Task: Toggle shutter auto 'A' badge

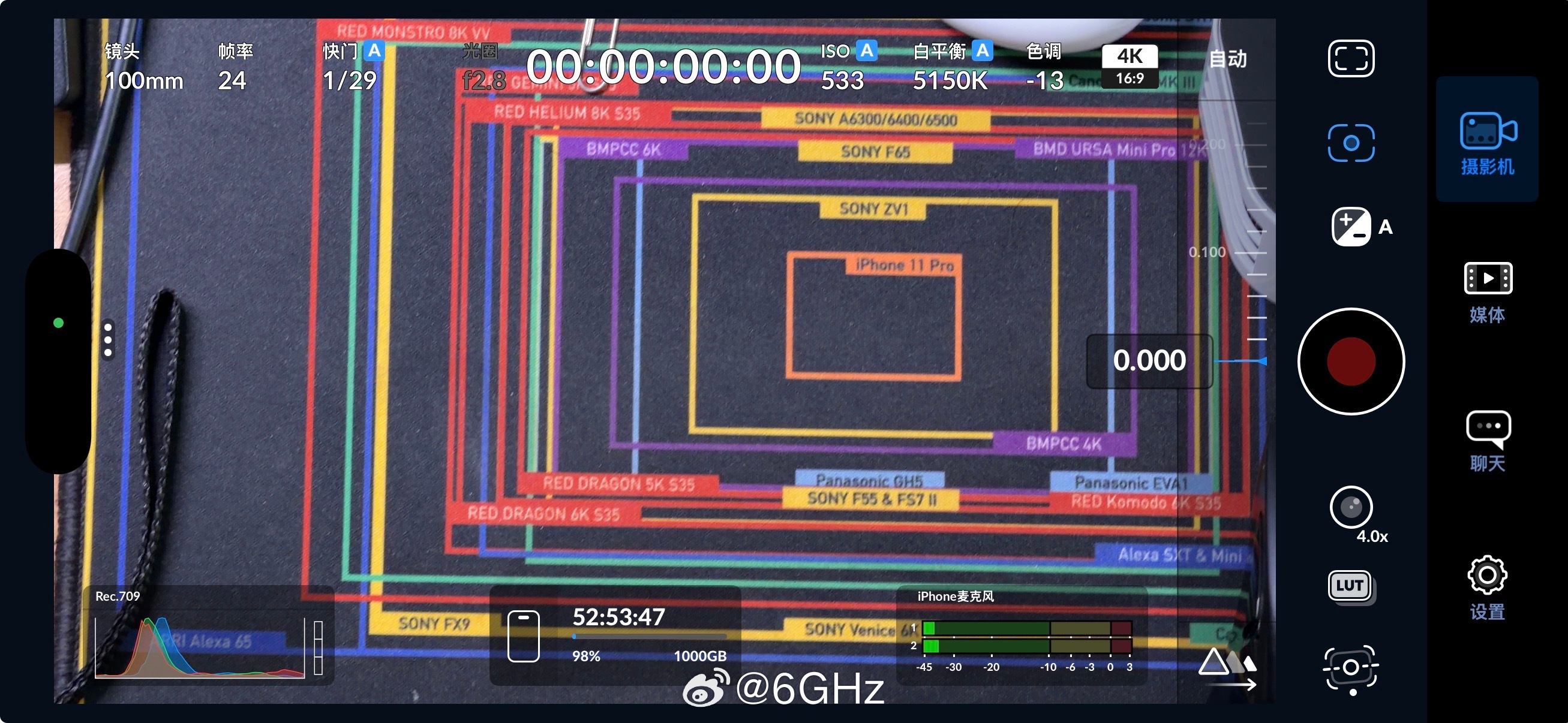Action: tap(374, 50)
